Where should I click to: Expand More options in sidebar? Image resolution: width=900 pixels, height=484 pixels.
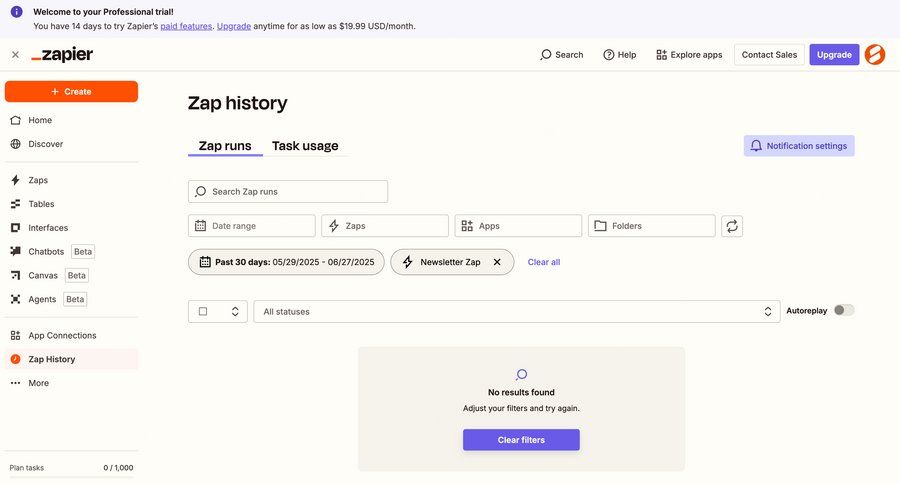click(71, 383)
